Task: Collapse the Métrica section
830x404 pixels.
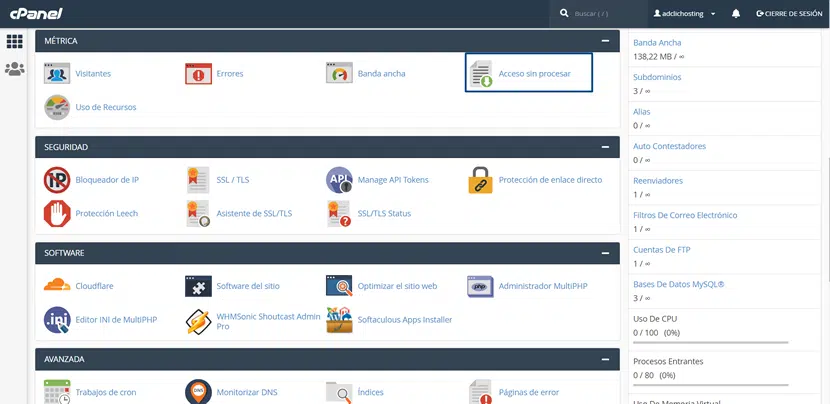Action: pos(605,41)
